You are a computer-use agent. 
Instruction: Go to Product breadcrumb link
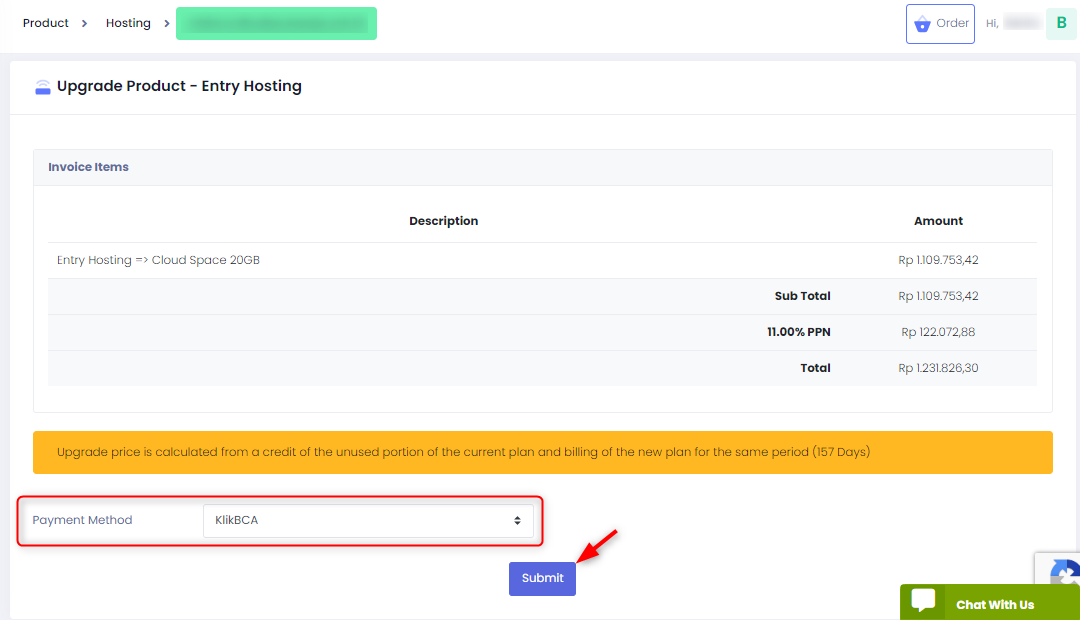pos(45,23)
